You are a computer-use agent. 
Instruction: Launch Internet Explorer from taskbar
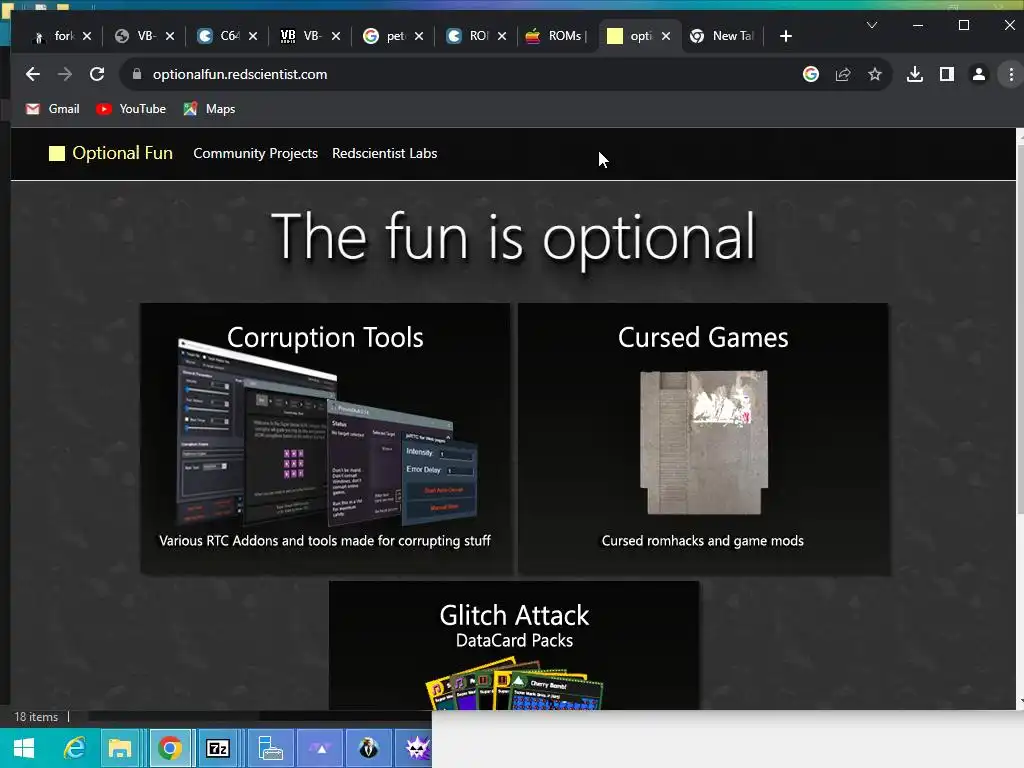tap(74, 748)
